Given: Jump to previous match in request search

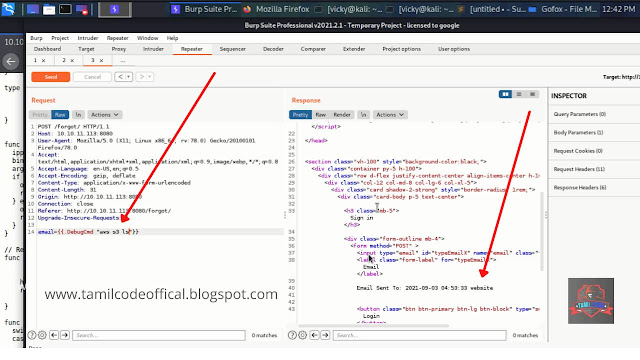Looking at the screenshot, I should click(54, 335).
